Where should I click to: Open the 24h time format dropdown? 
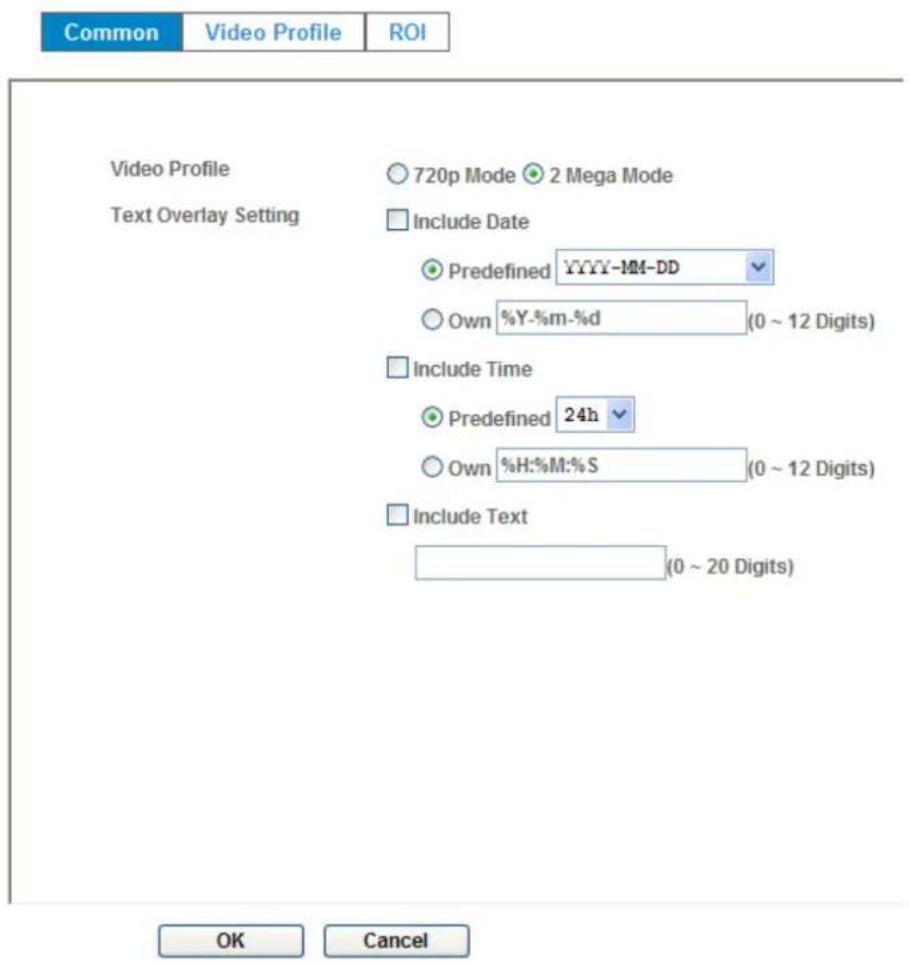coord(595,415)
